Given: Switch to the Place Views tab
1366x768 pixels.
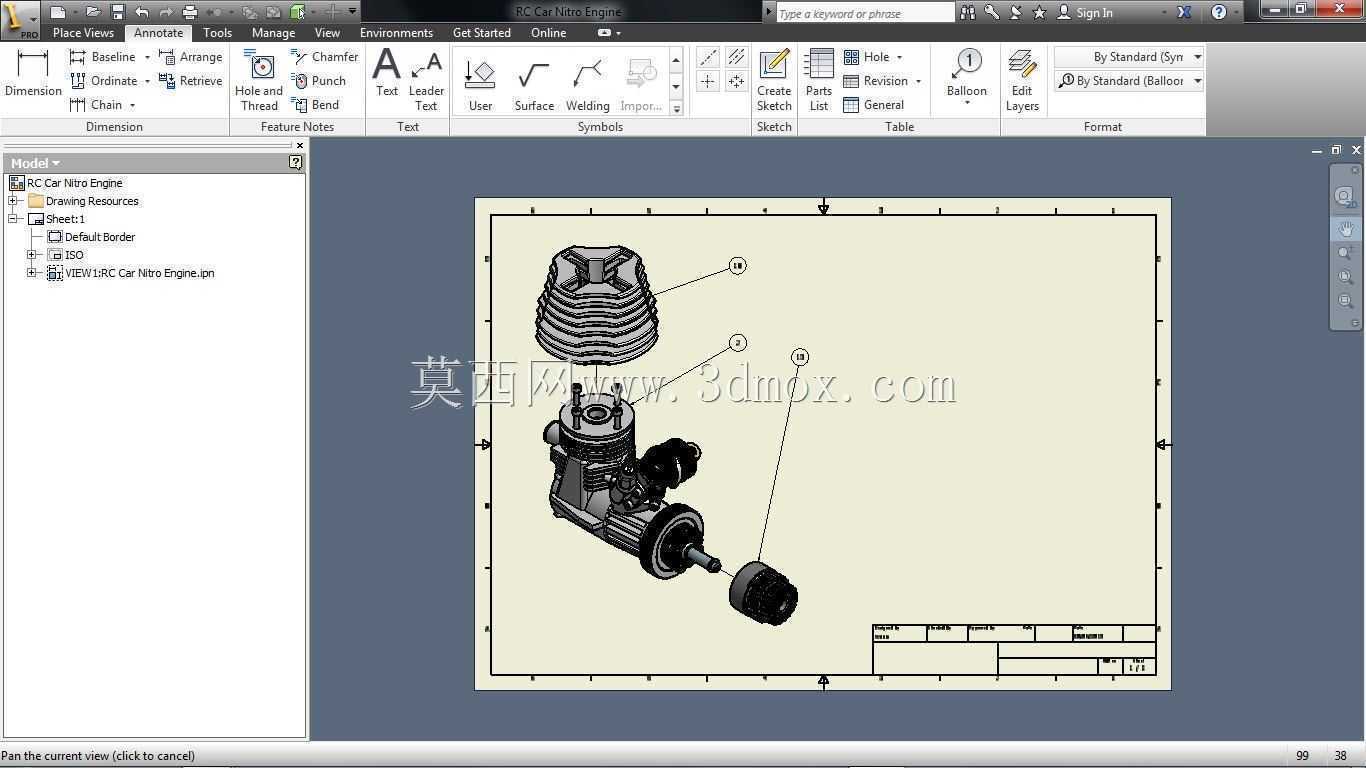Looking at the screenshot, I should [83, 33].
